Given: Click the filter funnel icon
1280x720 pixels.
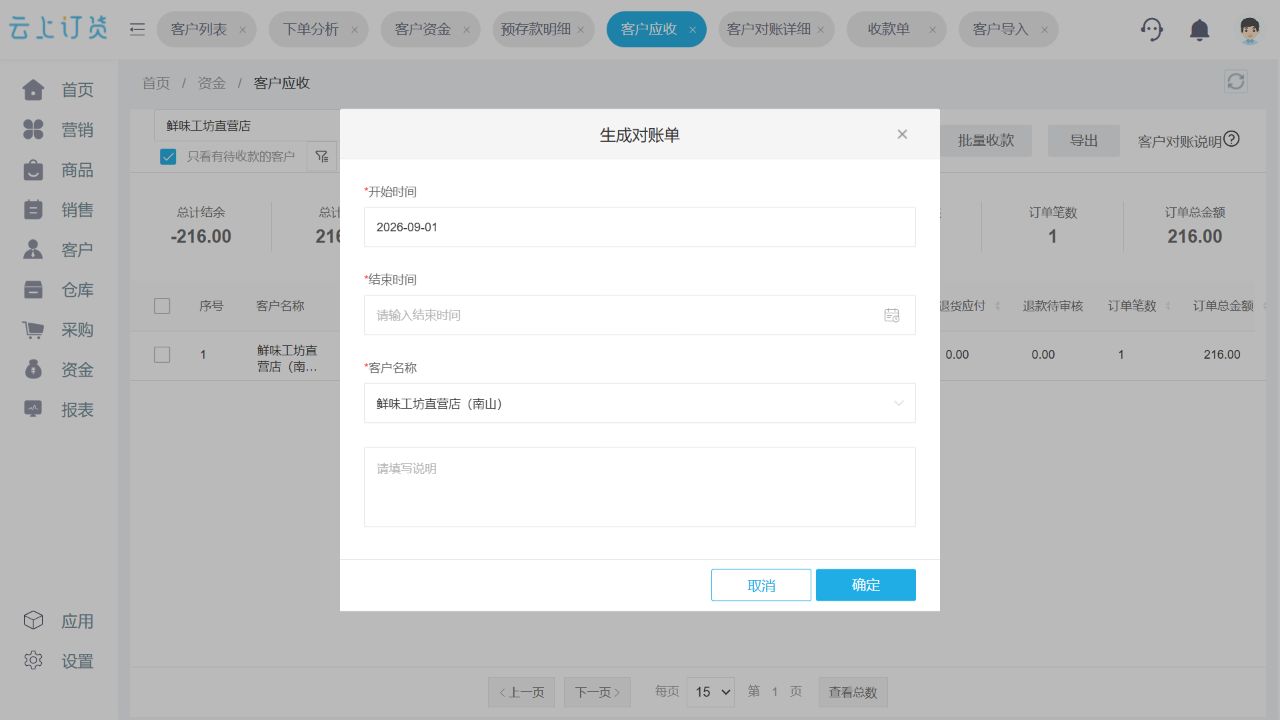Looking at the screenshot, I should click(x=321, y=156).
